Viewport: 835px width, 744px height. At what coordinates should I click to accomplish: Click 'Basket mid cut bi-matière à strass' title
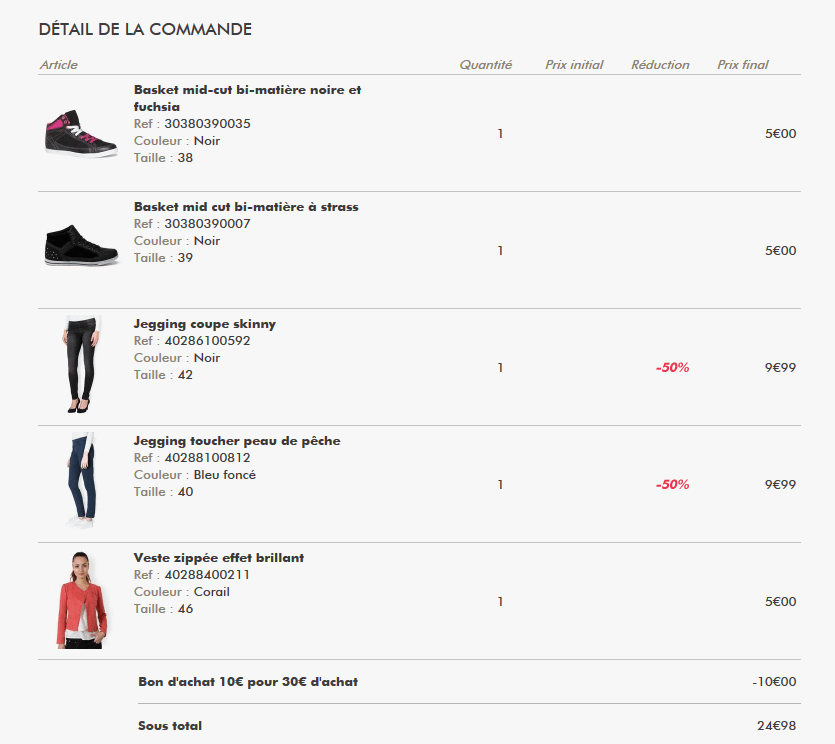(246, 207)
